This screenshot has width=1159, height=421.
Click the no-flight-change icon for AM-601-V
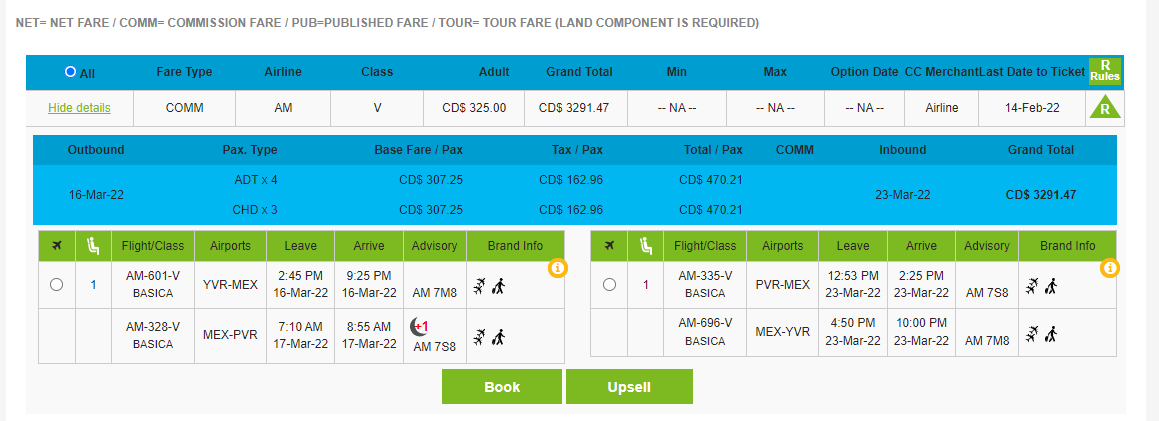pos(479,286)
